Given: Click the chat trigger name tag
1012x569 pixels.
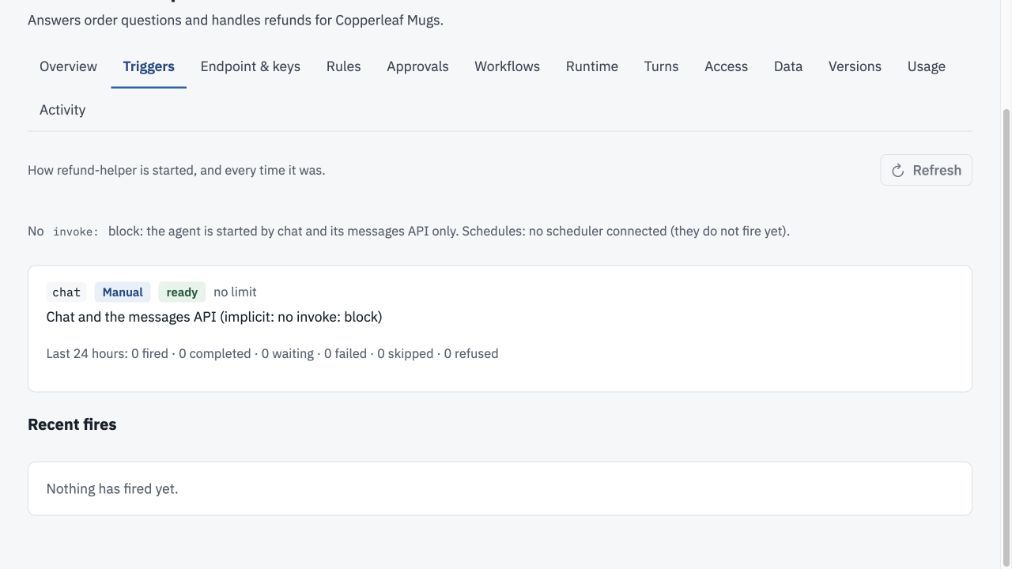Looking at the screenshot, I should coord(66,292).
